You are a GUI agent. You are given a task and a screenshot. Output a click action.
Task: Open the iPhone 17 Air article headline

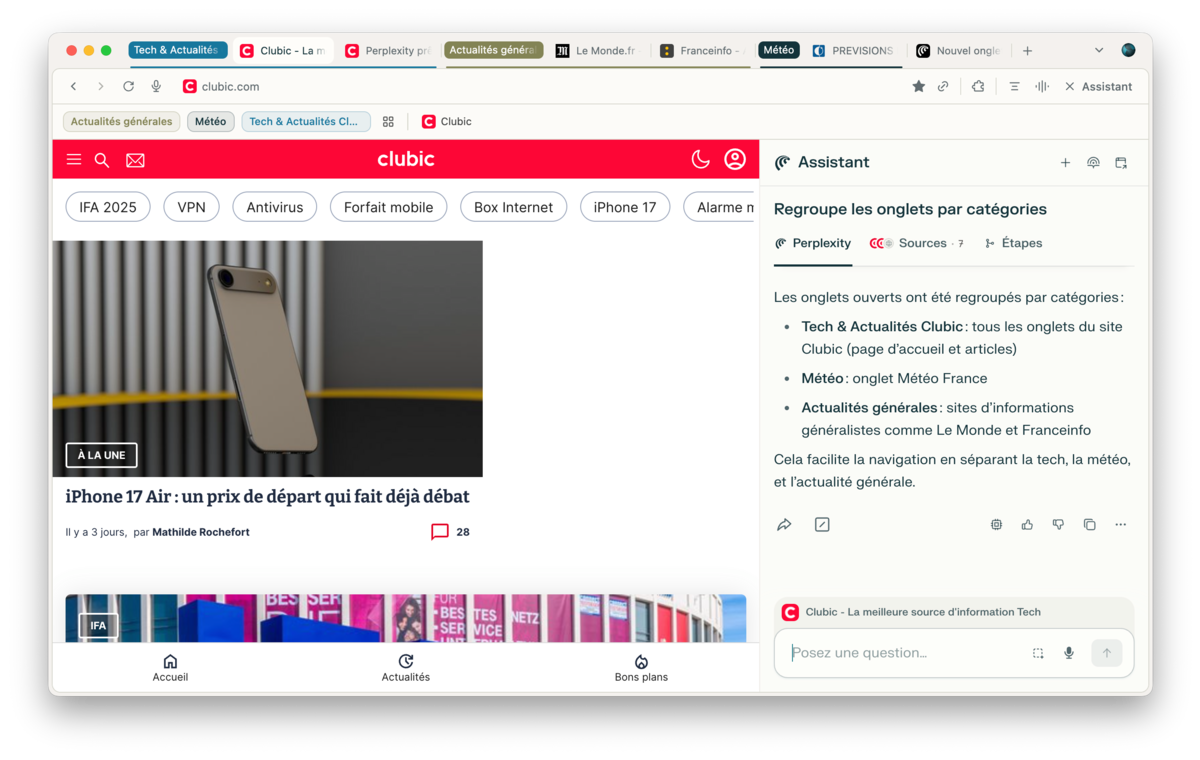click(267, 496)
